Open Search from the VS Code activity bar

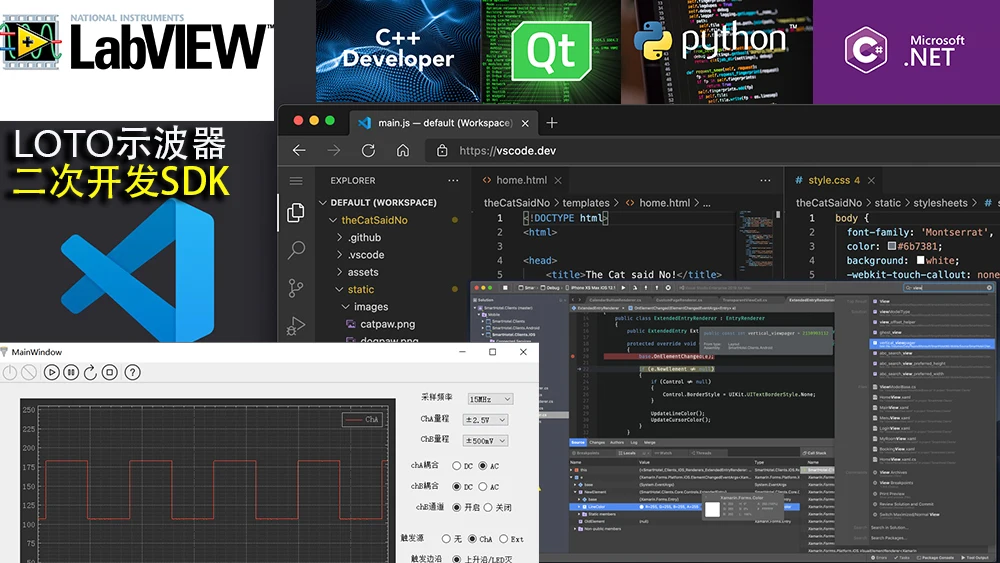coord(296,250)
